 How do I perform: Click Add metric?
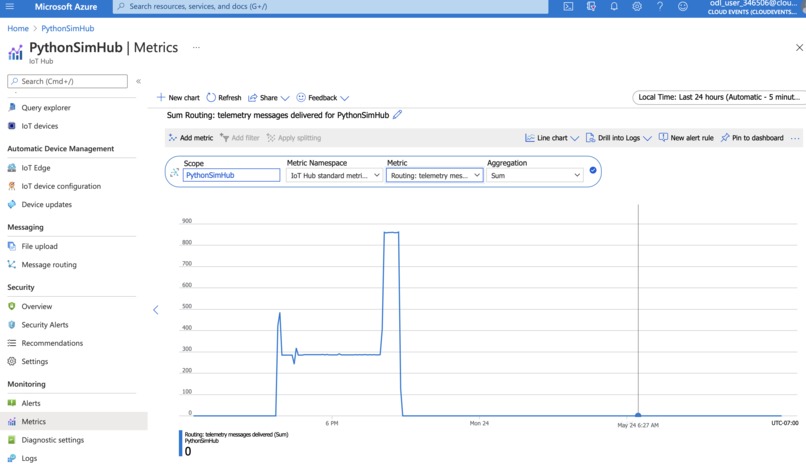(190, 138)
